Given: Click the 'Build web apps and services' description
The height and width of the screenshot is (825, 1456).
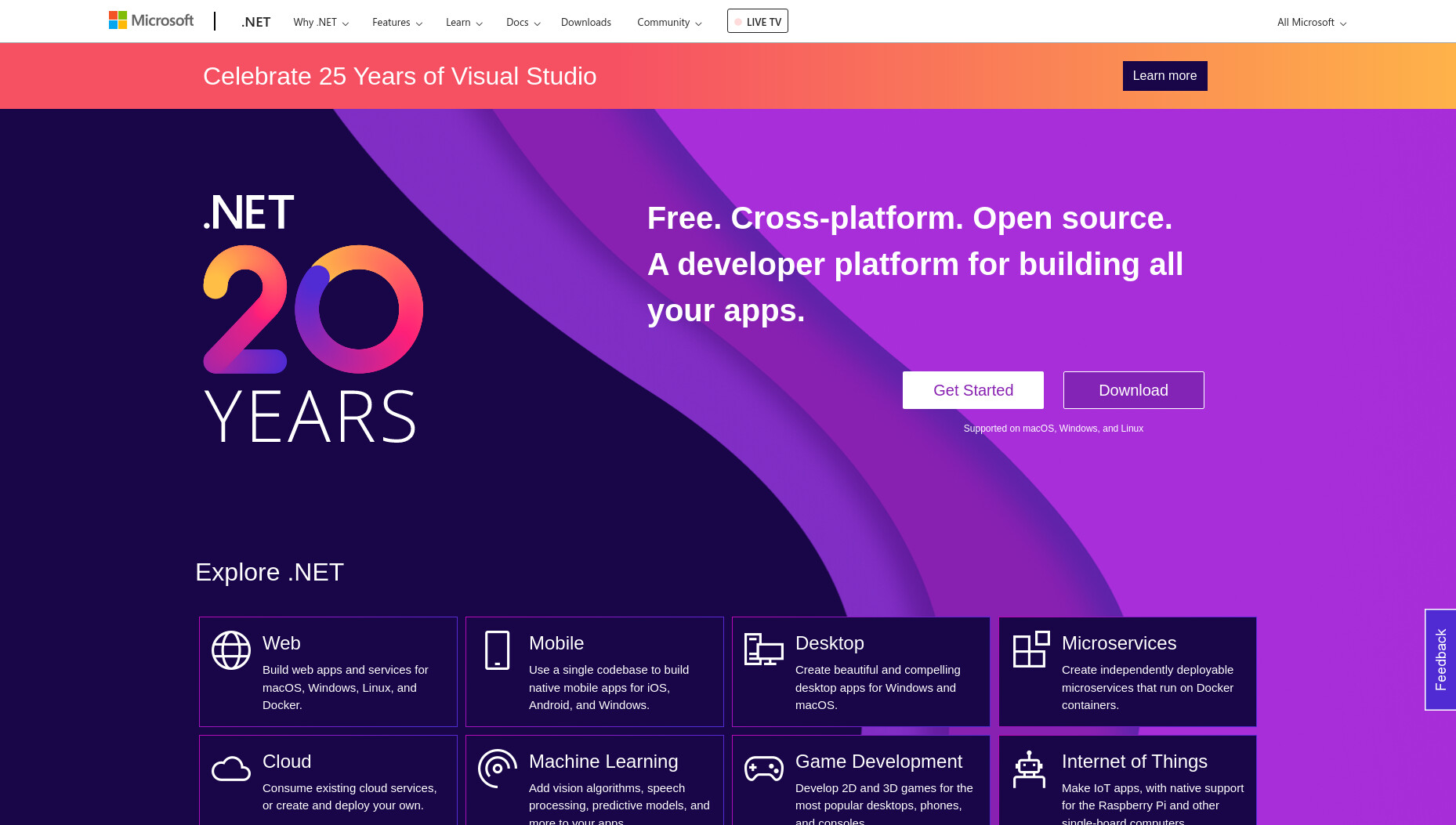Looking at the screenshot, I should click(346, 687).
